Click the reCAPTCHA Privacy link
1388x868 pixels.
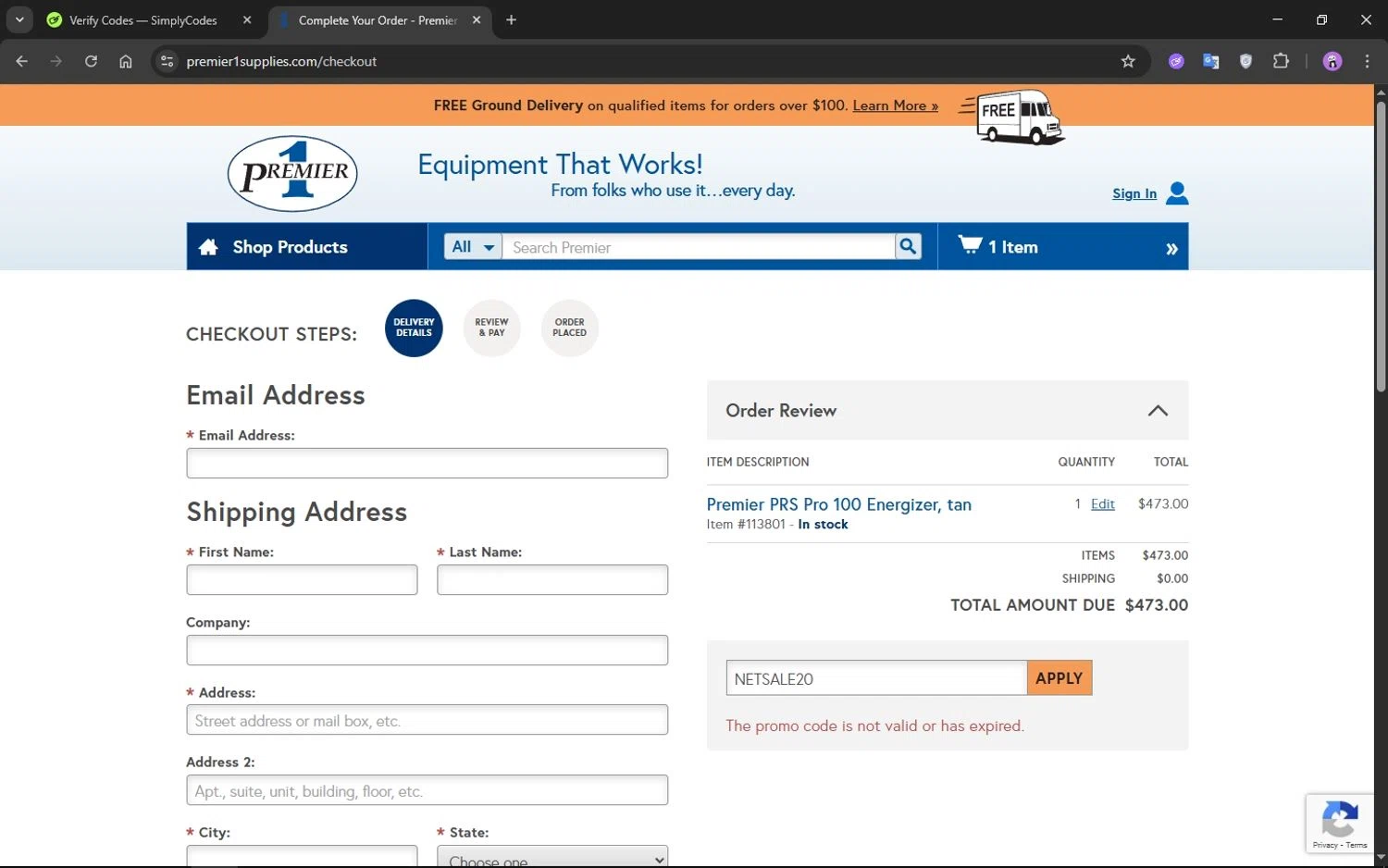pyautogui.click(x=1324, y=845)
